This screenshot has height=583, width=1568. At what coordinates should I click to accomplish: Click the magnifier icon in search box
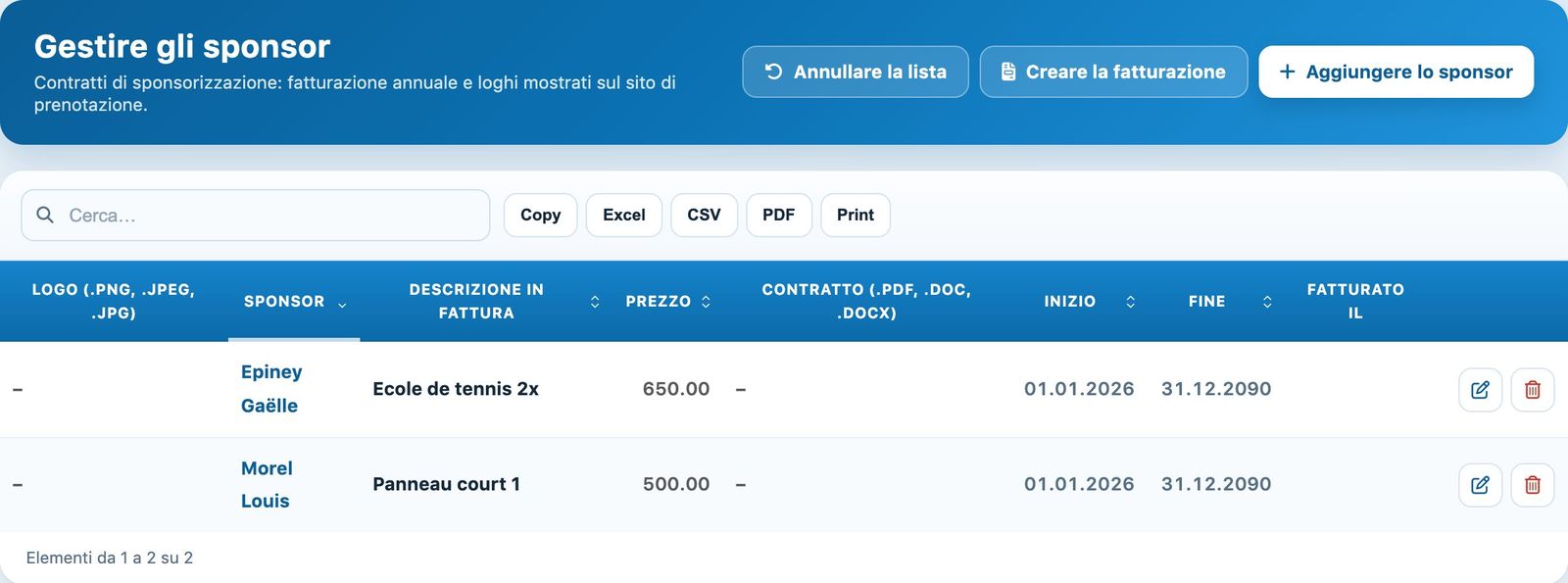(45, 215)
